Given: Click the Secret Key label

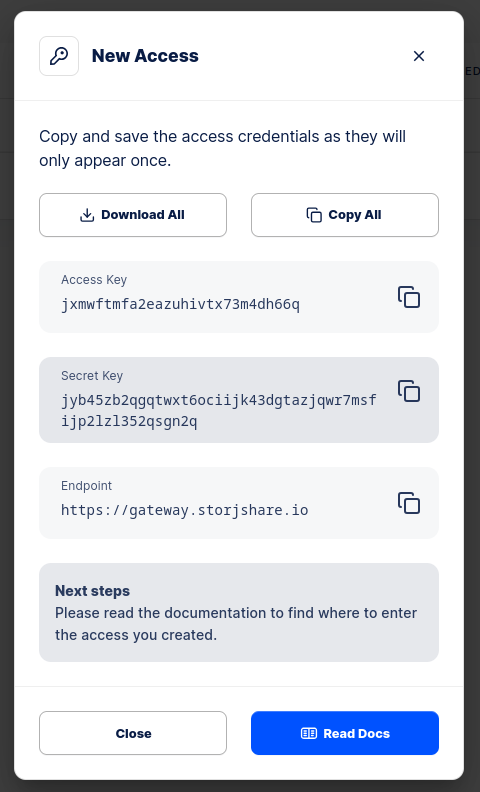Looking at the screenshot, I should tap(92, 376).
